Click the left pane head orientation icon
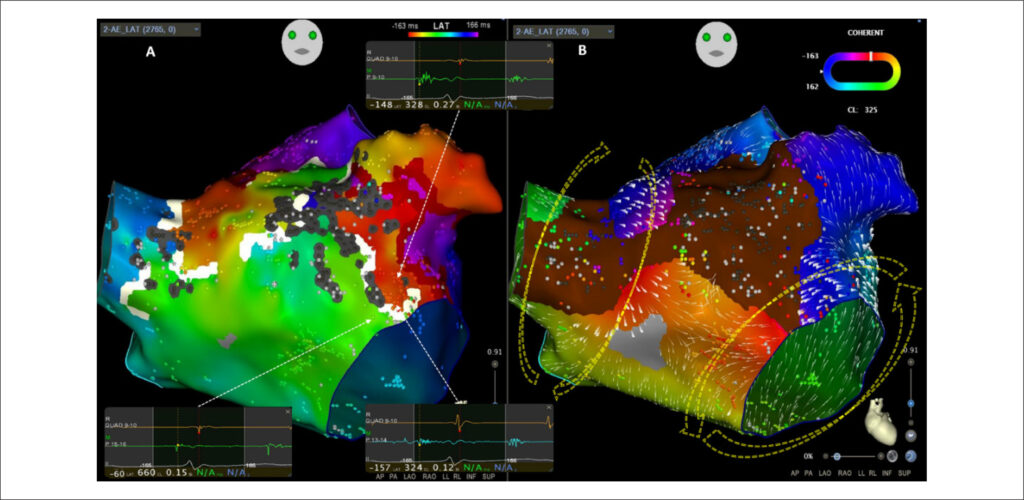This screenshot has height=500, width=1024. point(302,41)
